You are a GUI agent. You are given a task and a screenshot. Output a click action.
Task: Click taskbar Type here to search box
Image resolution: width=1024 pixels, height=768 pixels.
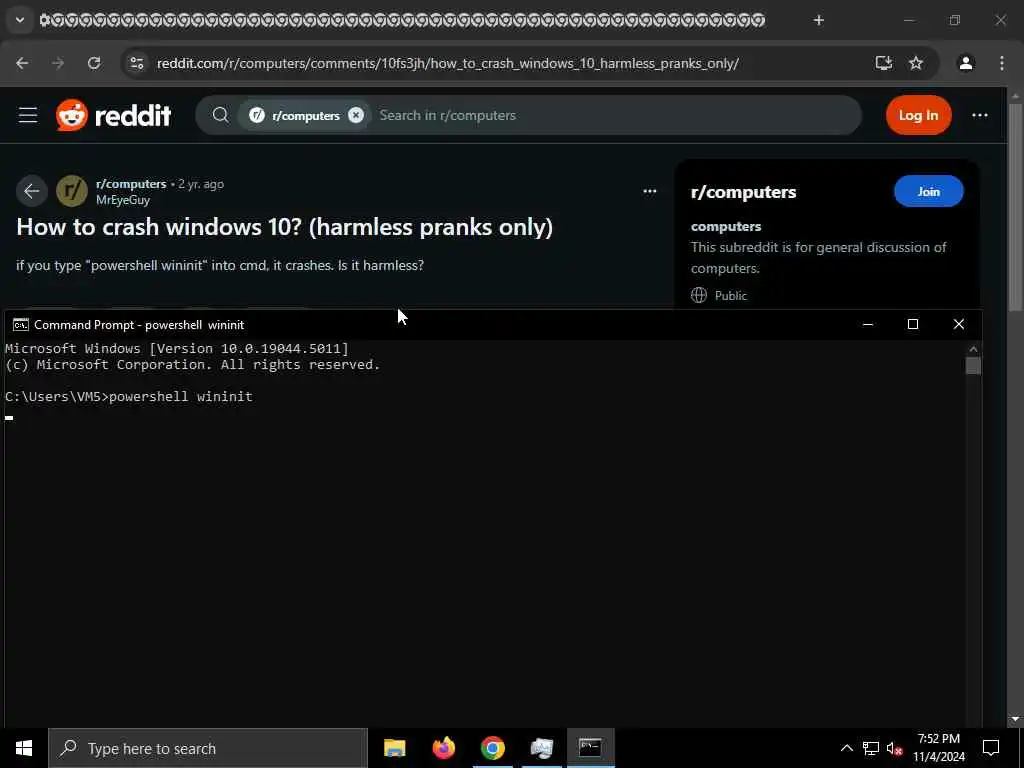(208, 748)
